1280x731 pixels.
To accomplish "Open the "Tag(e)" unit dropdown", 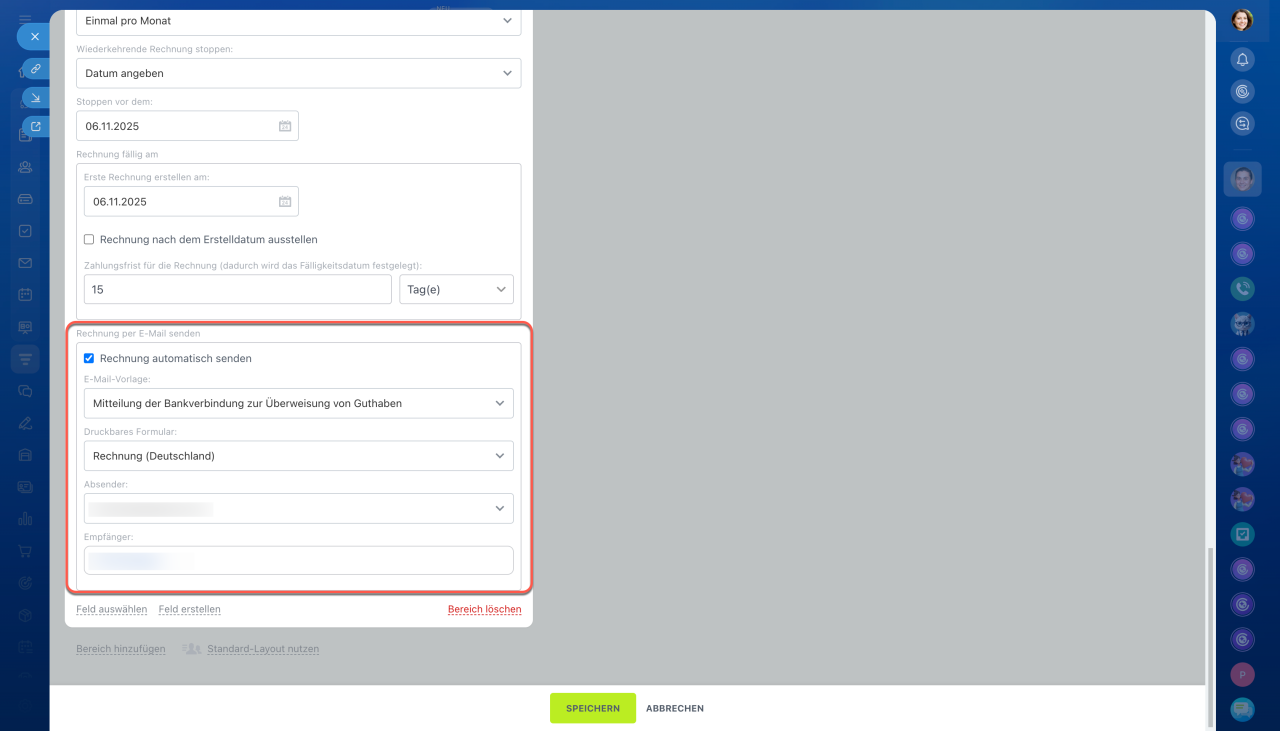I will click(x=456, y=290).
